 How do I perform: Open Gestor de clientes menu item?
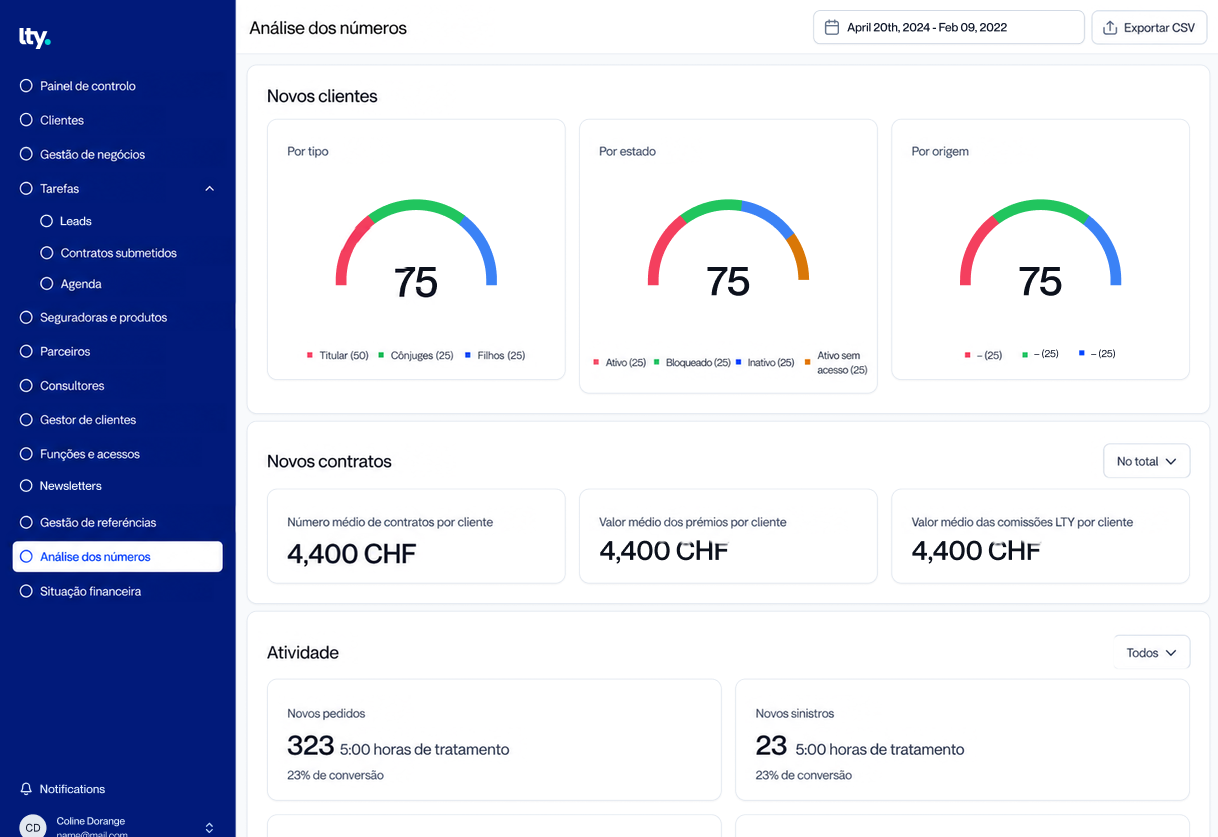pyautogui.click(x=88, y=420)
